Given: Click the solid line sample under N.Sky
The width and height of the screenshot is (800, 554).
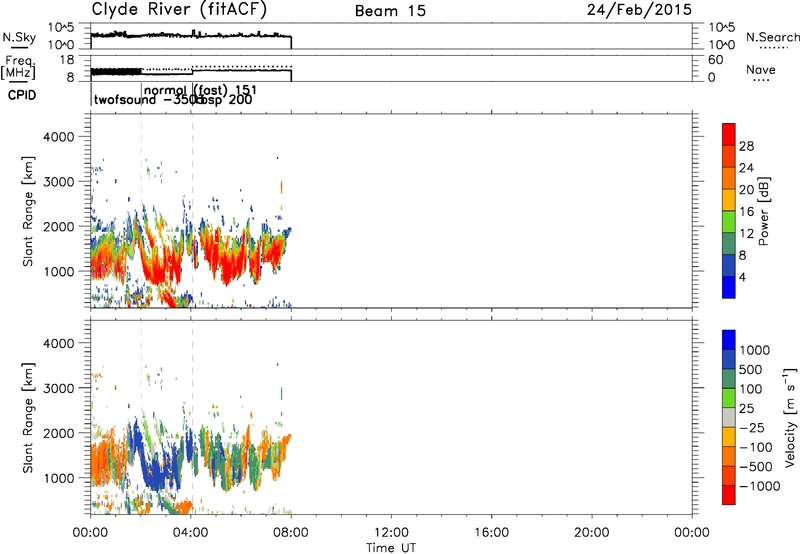Looking at the screenshot, I should click(19, 48).
